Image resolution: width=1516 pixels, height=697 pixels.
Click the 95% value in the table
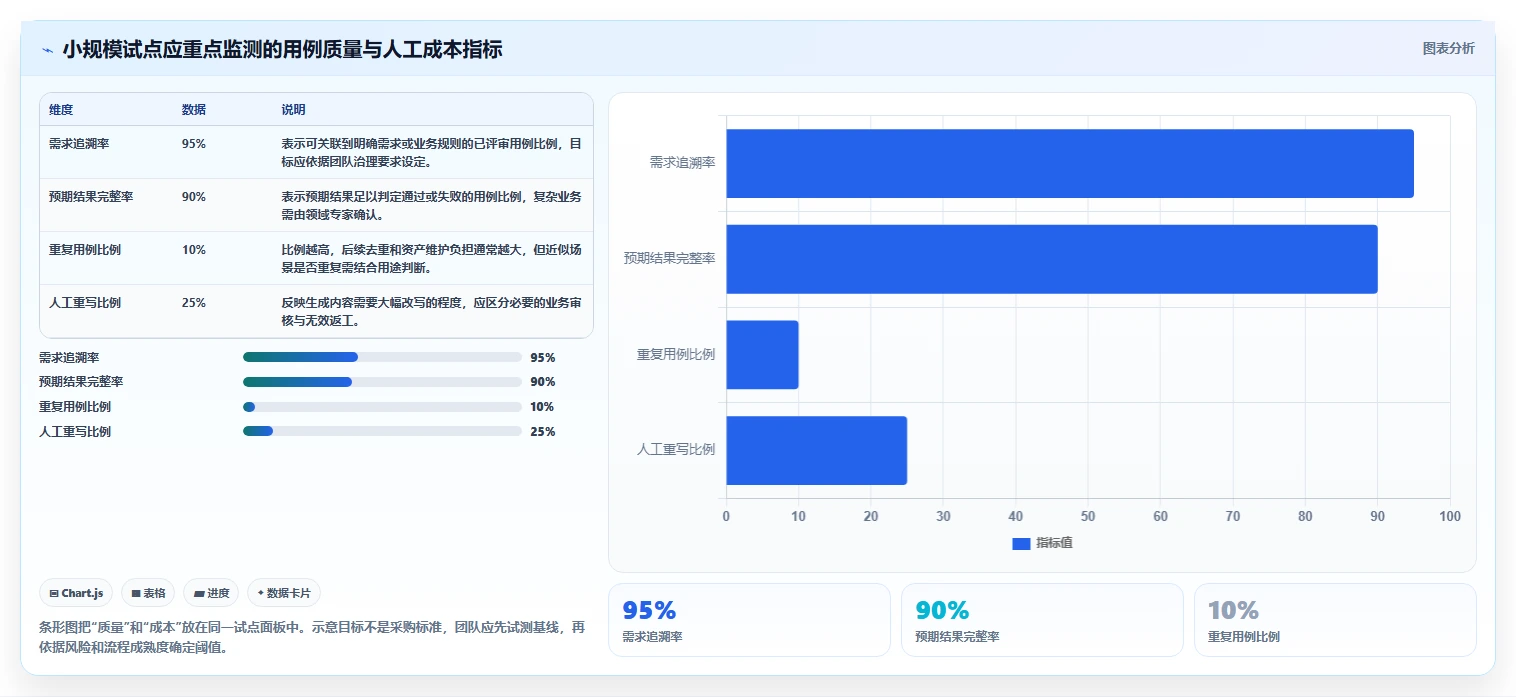pyautogui.click(x=194, y=144)
